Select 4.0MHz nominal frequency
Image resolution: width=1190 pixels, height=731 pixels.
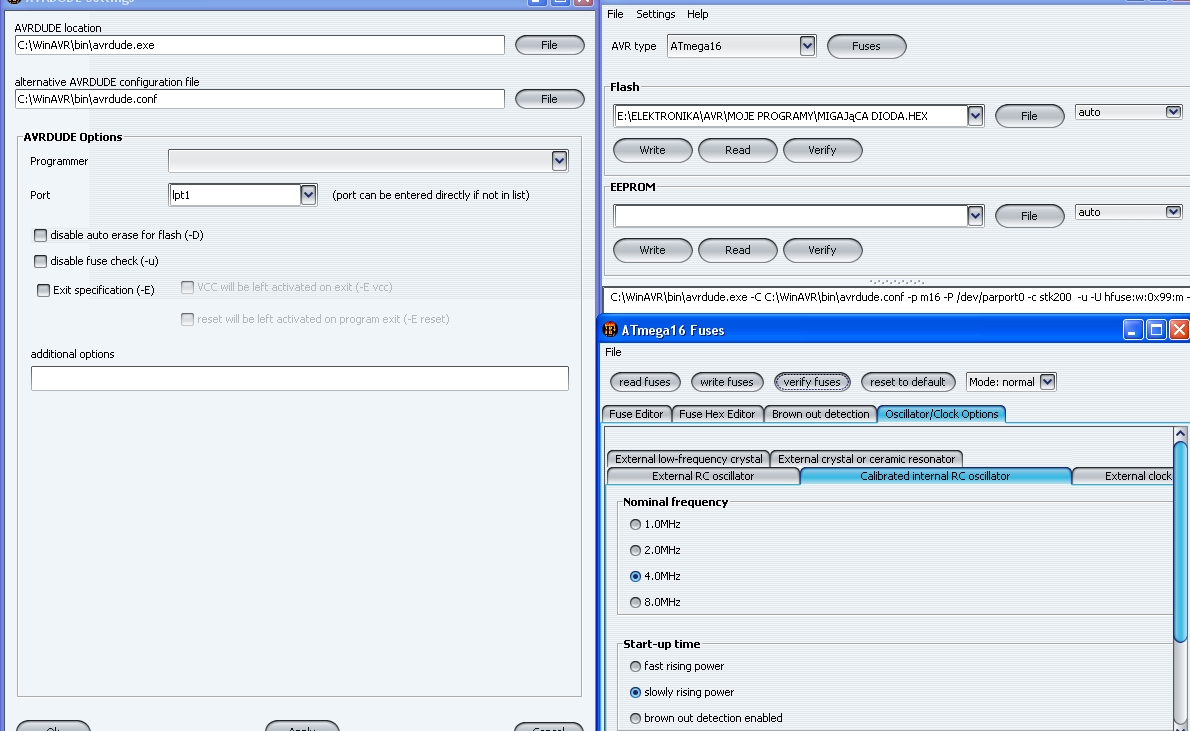point(635,576)
